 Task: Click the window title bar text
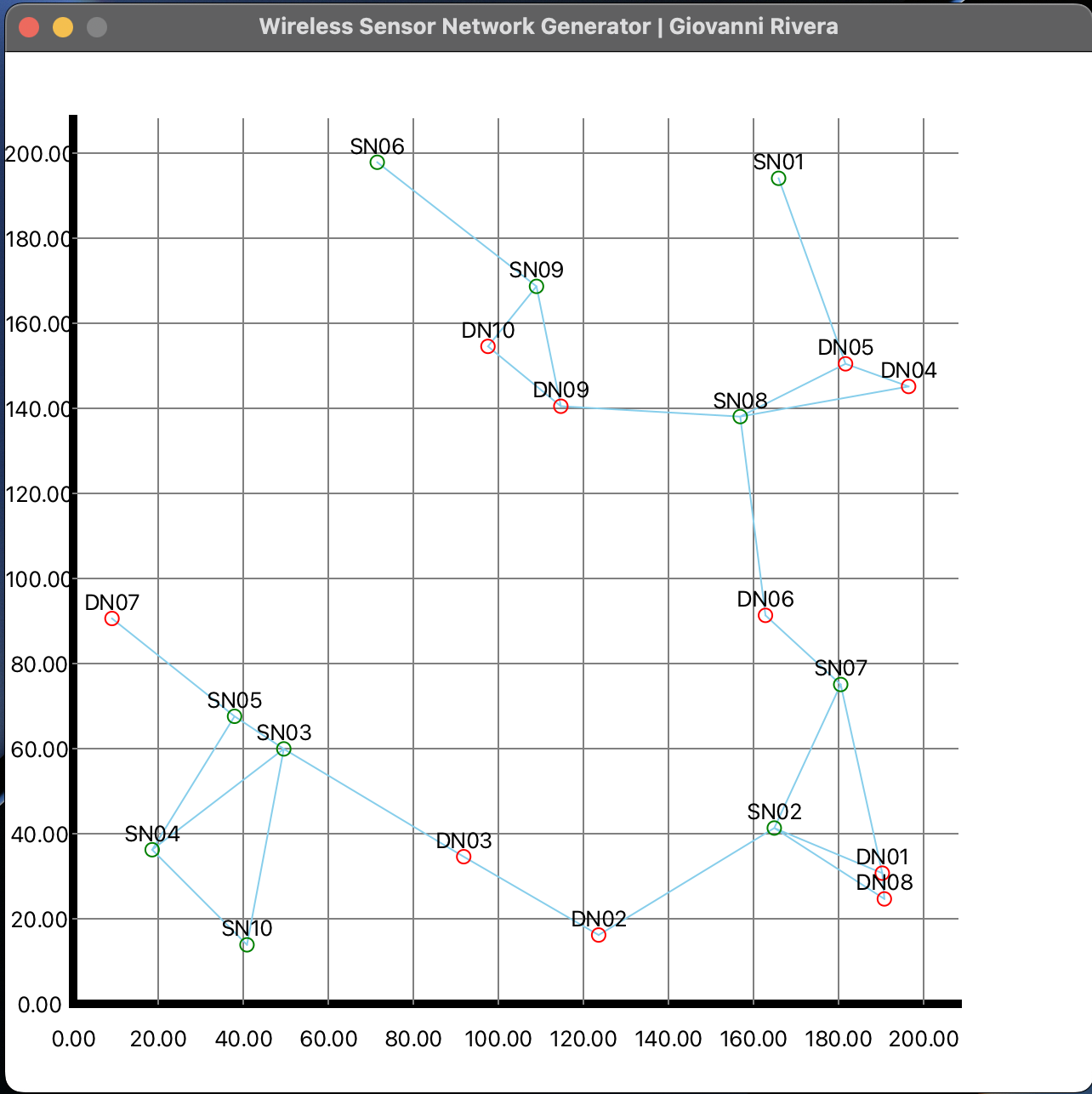(x=549, y=26)
